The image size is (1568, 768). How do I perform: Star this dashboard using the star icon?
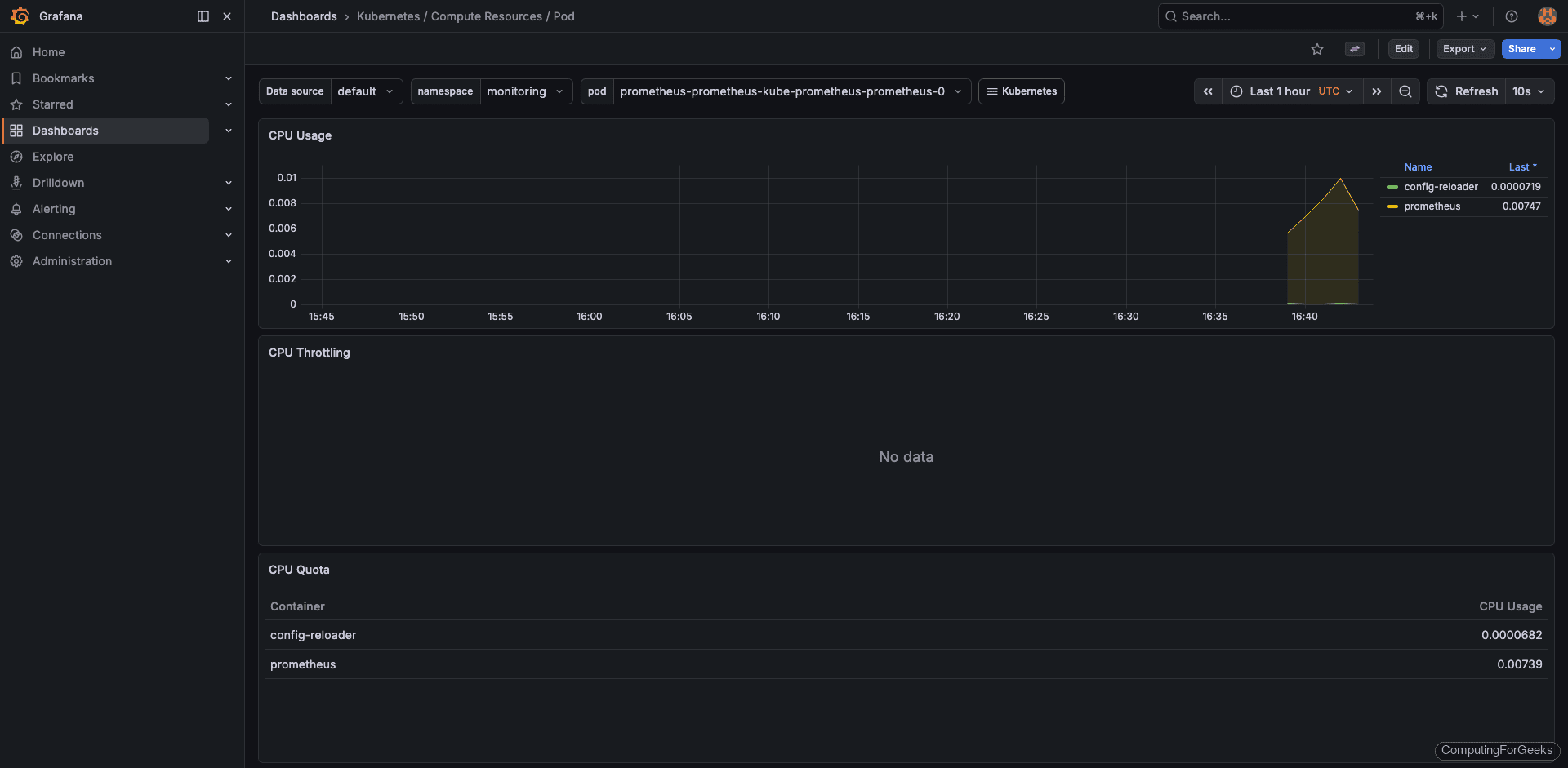coord(1317,49)
